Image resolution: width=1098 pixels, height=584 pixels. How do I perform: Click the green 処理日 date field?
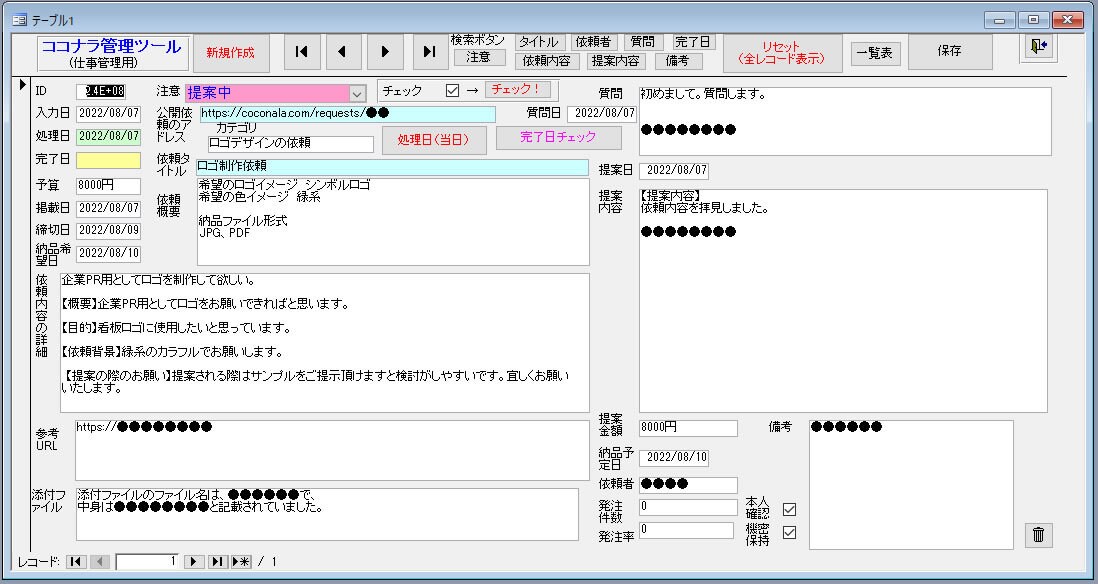click(x=109, y=136)
